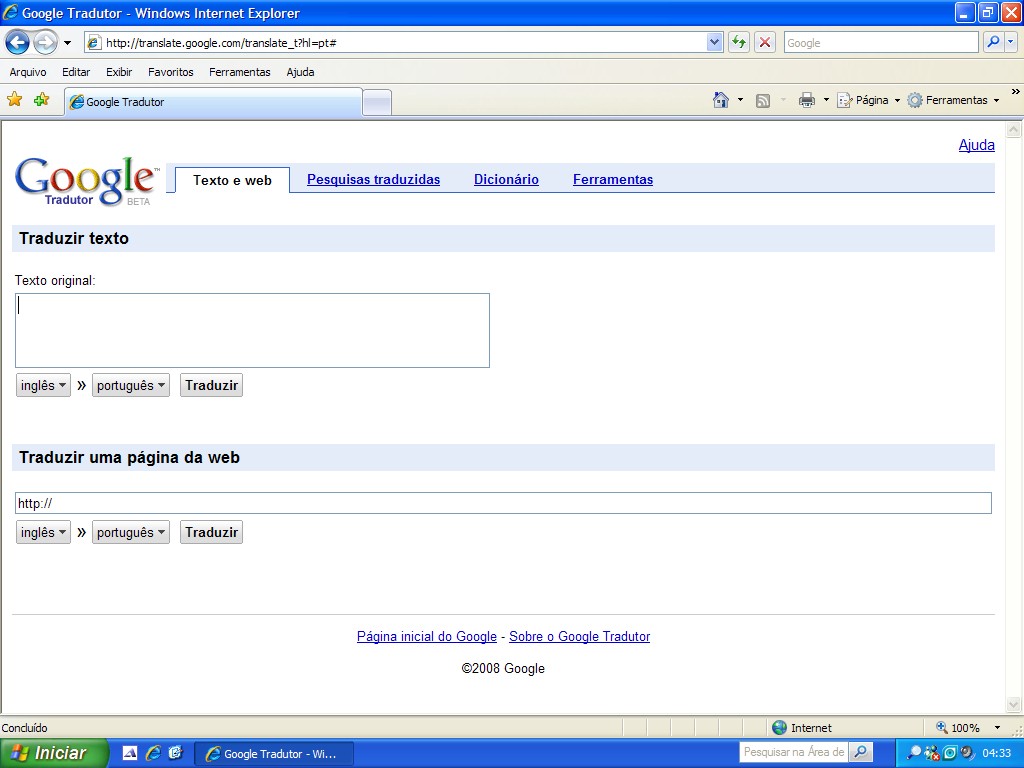Click the Iniciar start button
This screenshot has width=1024, height=768.
pyautogui.click(x=54, y=753)
